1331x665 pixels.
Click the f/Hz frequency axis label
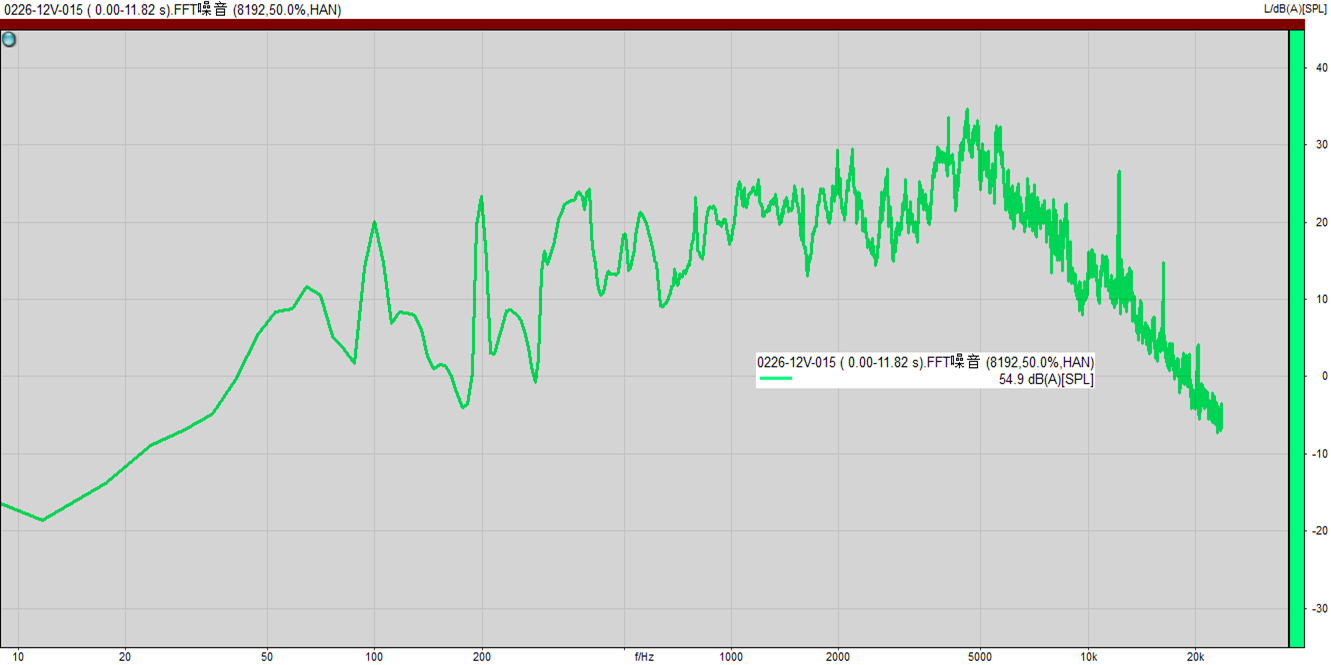point(644,657)
